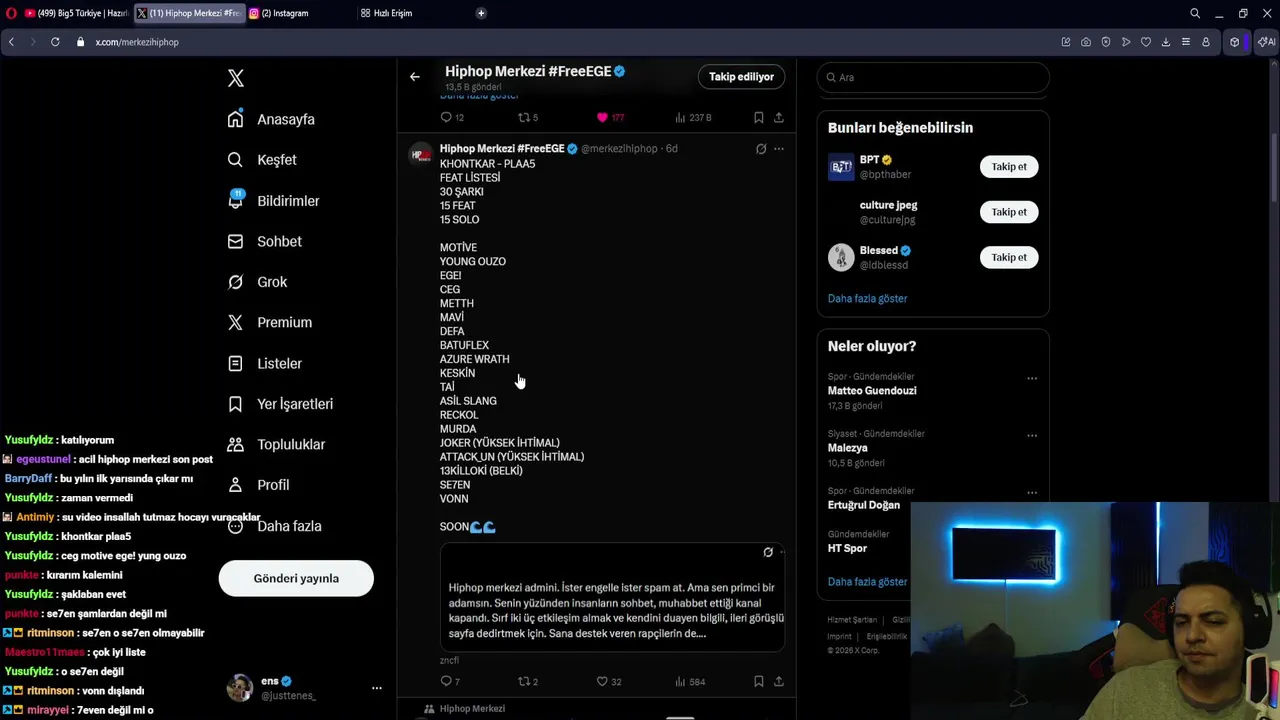Open Profil page
This screenshot has width=1280, height=720.
258,485
